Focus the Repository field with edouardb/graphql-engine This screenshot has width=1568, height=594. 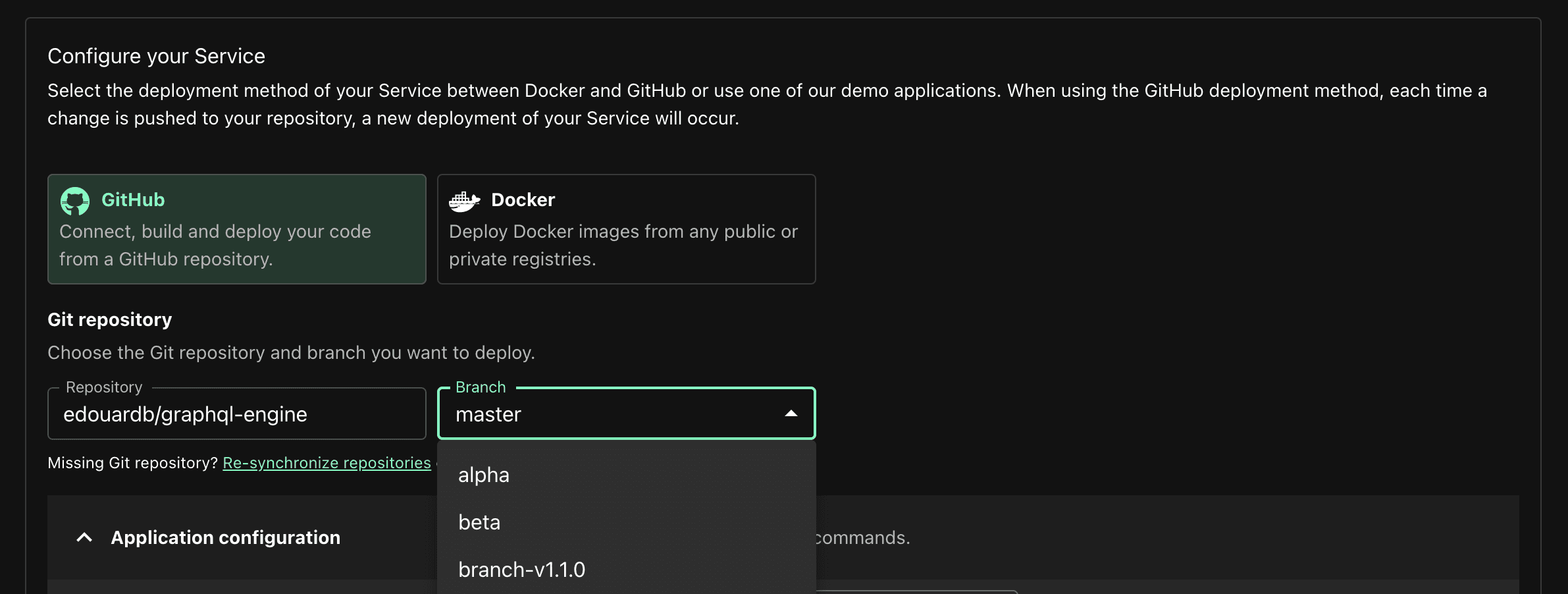(x=236, y=414)
